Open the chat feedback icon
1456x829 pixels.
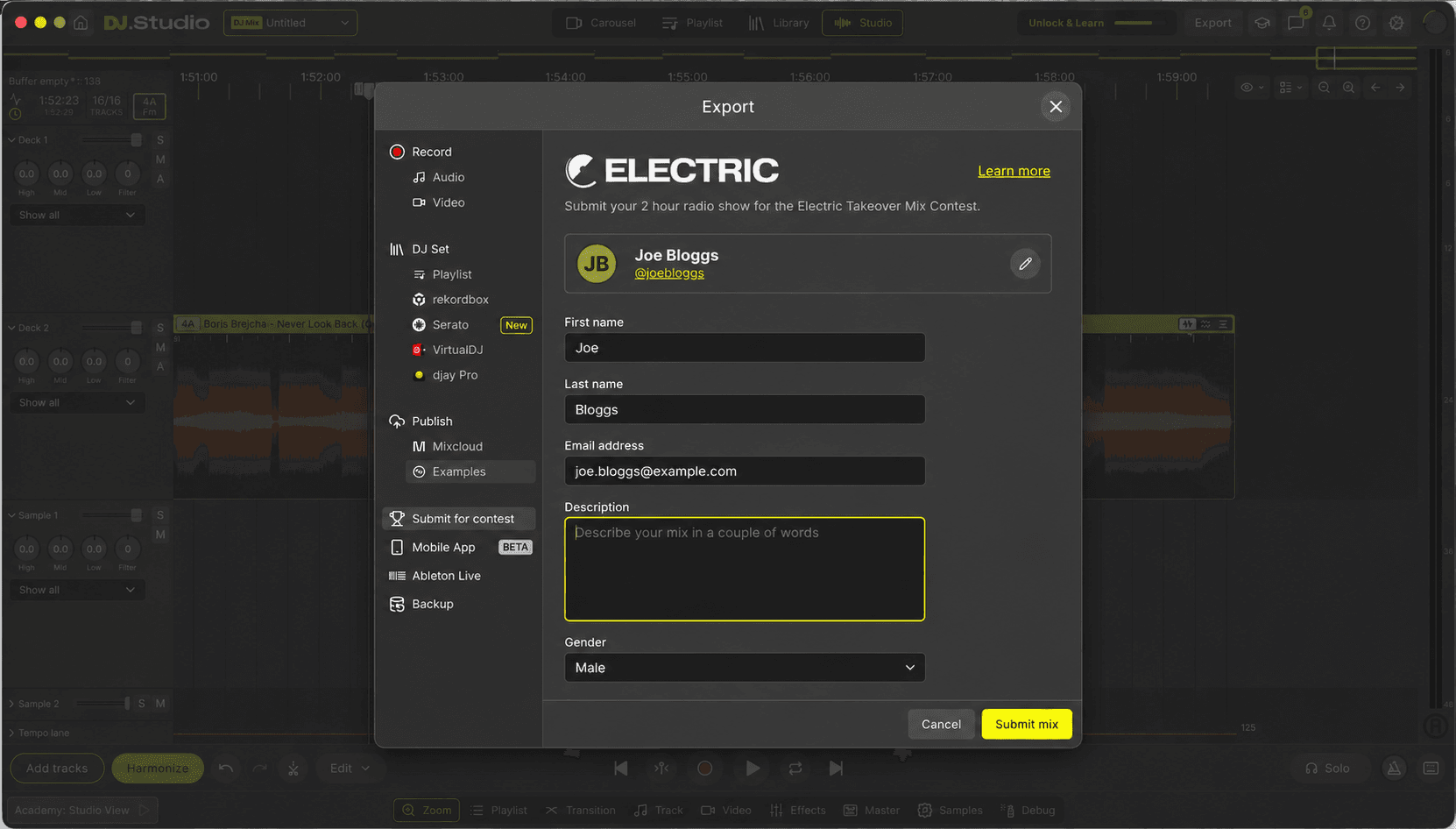click(x=1296, y=23)
